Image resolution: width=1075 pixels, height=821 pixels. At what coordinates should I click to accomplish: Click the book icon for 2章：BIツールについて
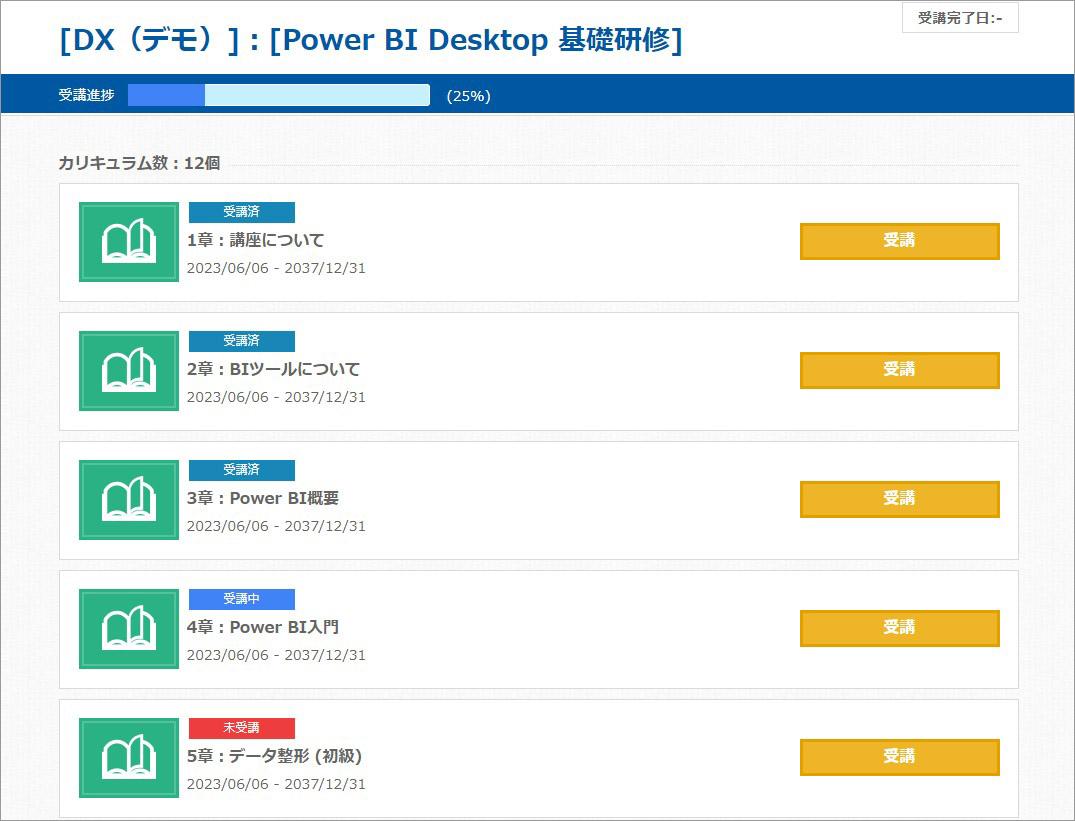click(128, 371)
